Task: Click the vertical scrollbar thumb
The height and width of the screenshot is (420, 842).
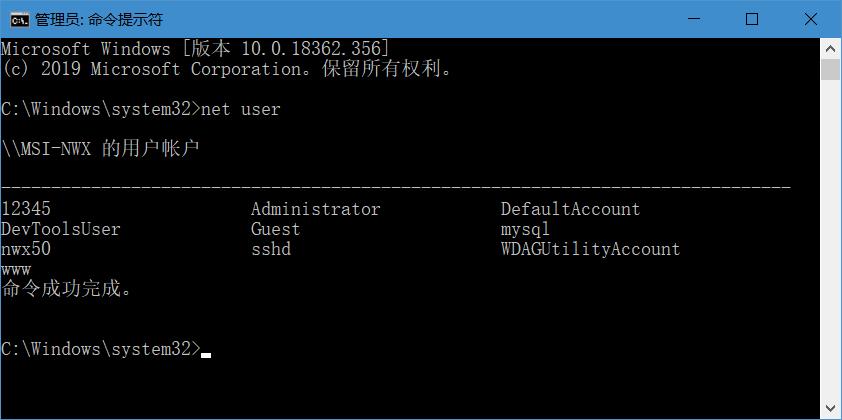Action: tap(830, 70)
